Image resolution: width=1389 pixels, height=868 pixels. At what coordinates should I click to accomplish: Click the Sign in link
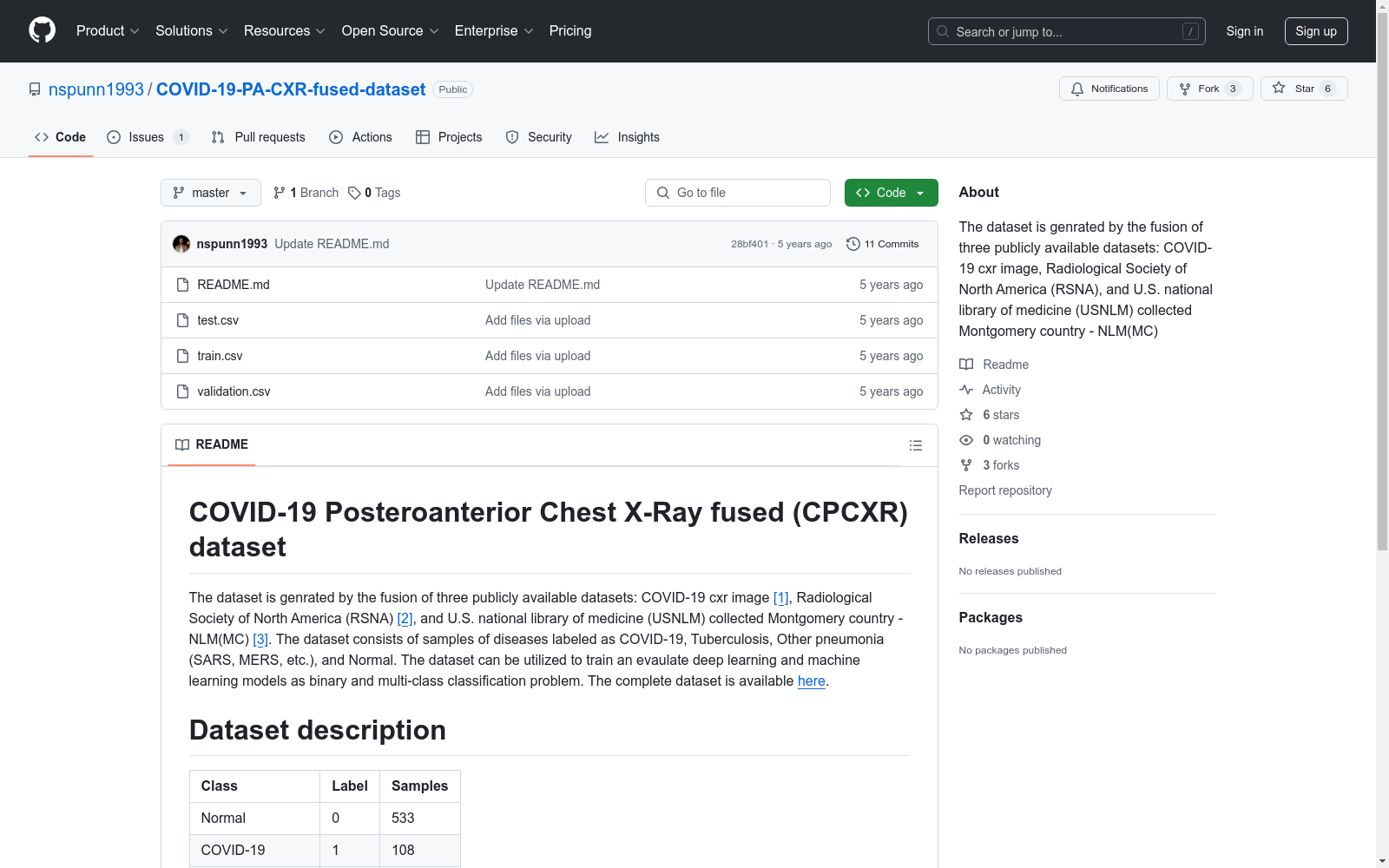(x=1245, y=31)
